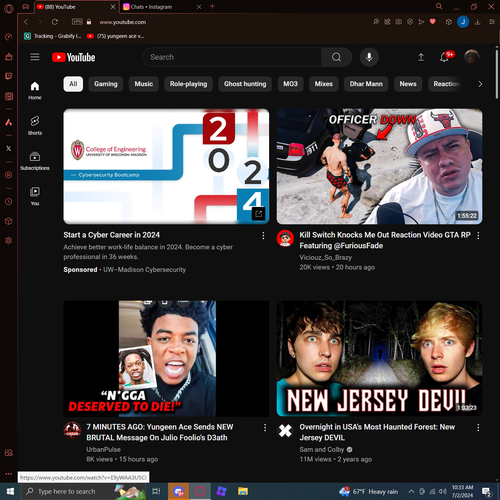Screen dimensions: 500x500
Task: Open the YouTube account avatar menu
Action: (x=472, y=57)
